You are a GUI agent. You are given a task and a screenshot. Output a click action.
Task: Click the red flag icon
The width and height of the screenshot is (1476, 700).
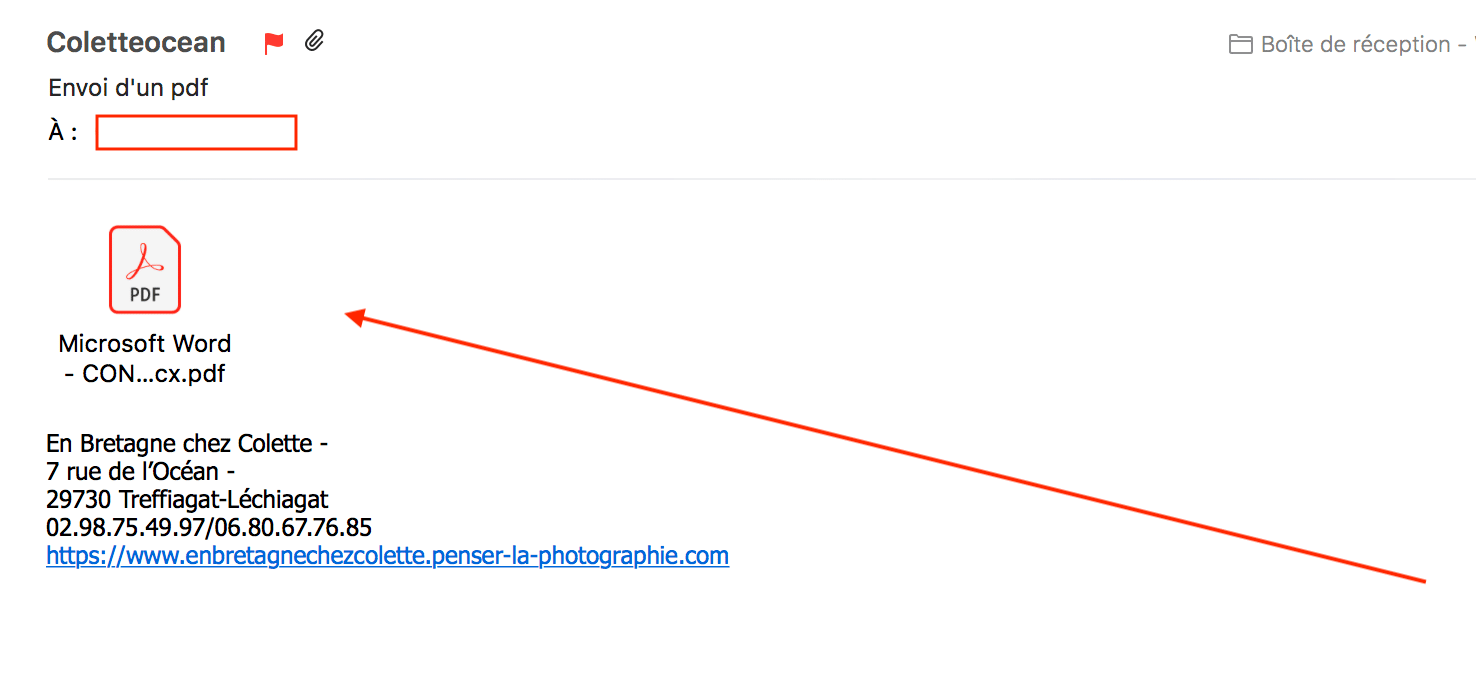click(274, 43)
